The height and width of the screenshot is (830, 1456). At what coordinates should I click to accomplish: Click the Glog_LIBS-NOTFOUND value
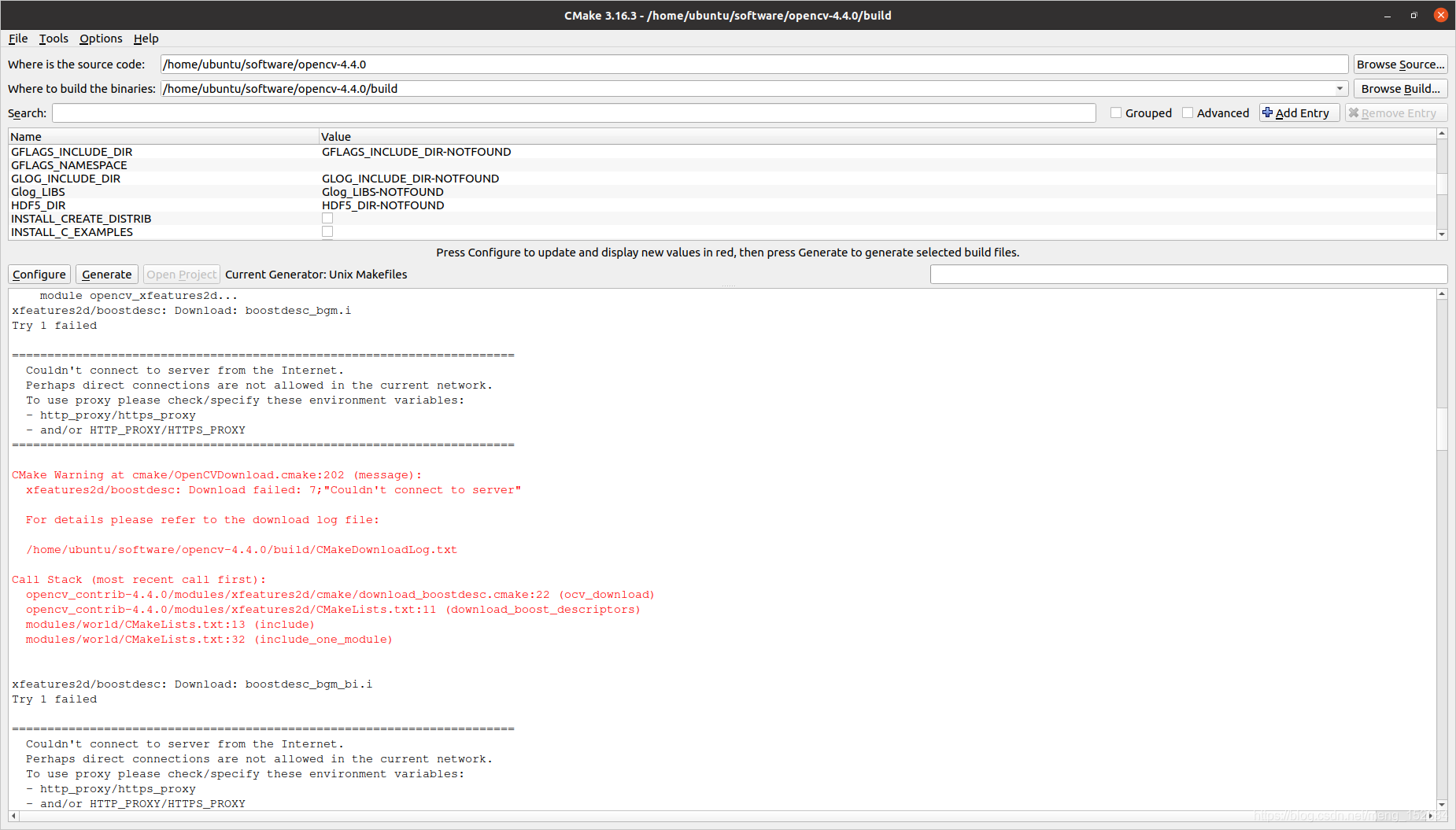[x=382, y=192]
